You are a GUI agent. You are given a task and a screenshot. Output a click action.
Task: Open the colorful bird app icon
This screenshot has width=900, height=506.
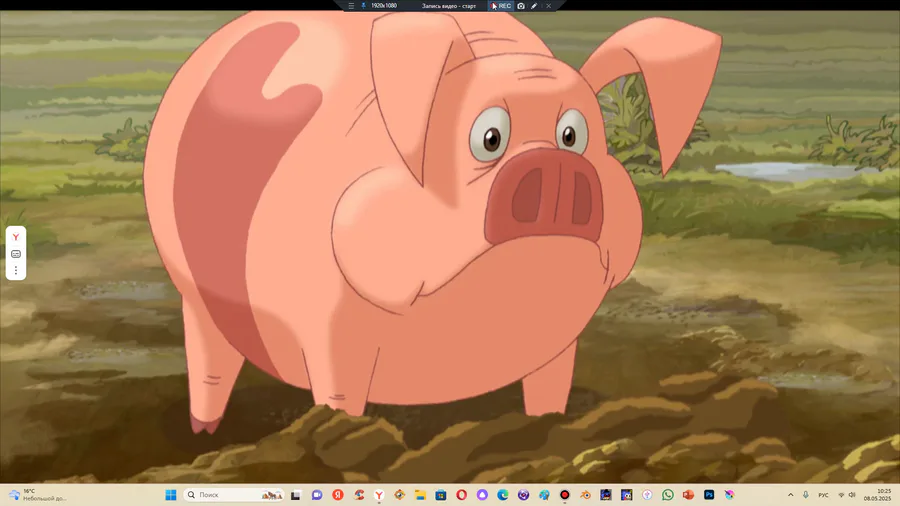[730, 495]
